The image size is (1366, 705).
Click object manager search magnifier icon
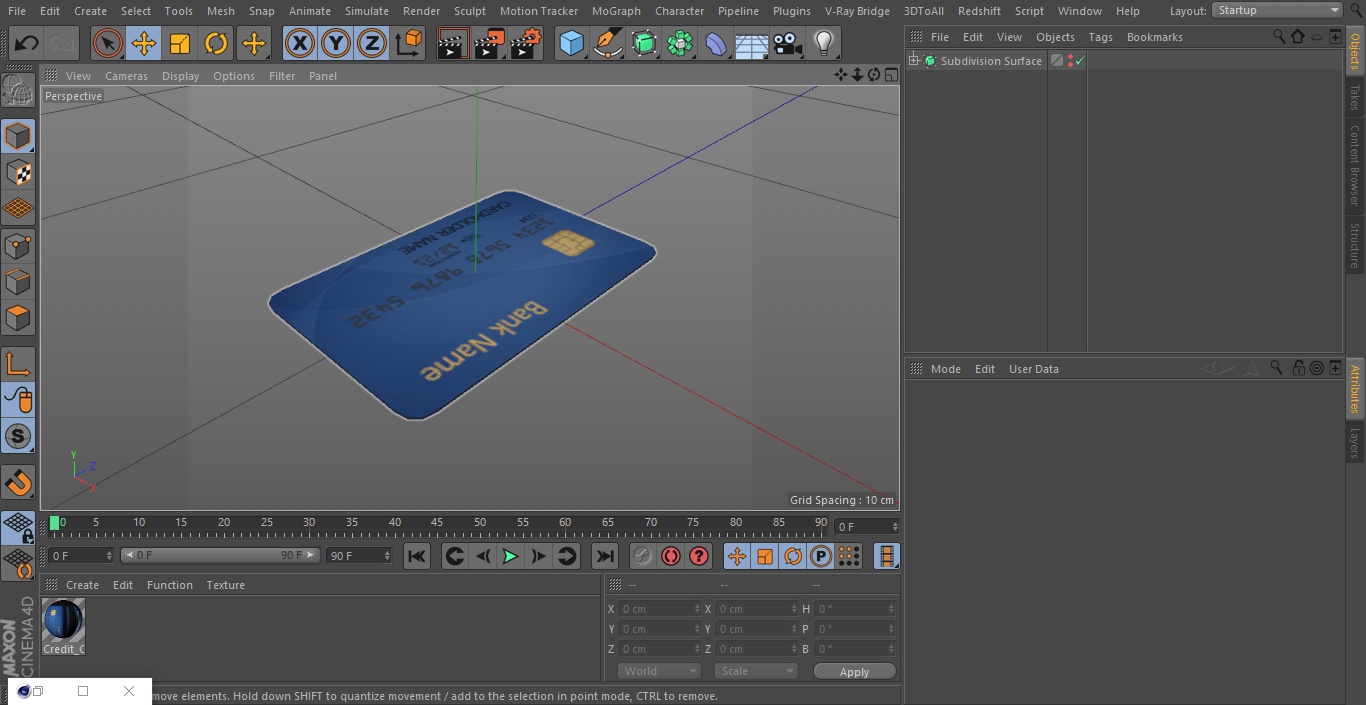[x=1279, y=36]
